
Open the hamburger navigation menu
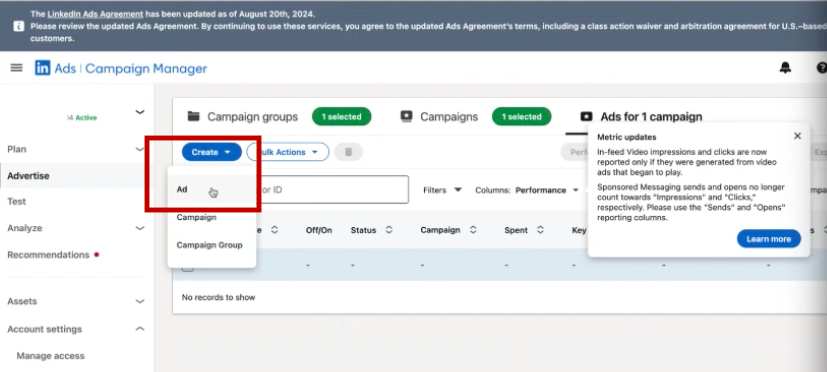tap(16, 68)
